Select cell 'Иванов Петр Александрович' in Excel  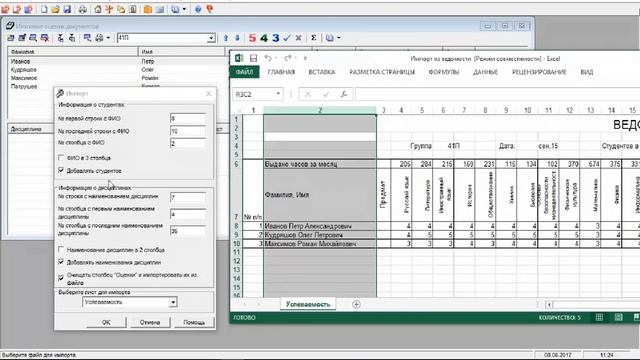[320, 226]
